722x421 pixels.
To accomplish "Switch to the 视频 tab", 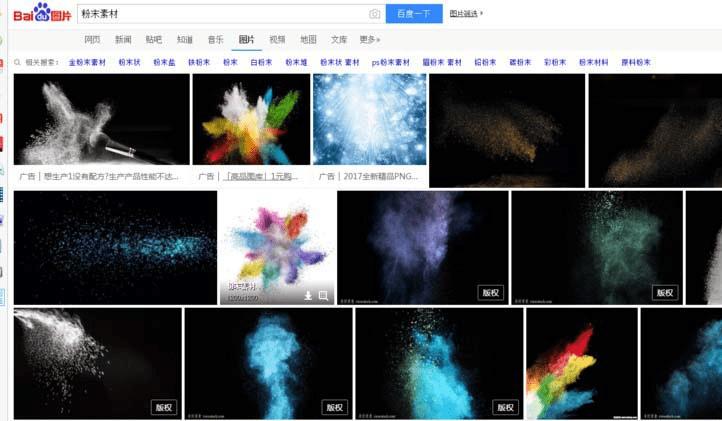I will pyautogui.click(x=277, y=40).
